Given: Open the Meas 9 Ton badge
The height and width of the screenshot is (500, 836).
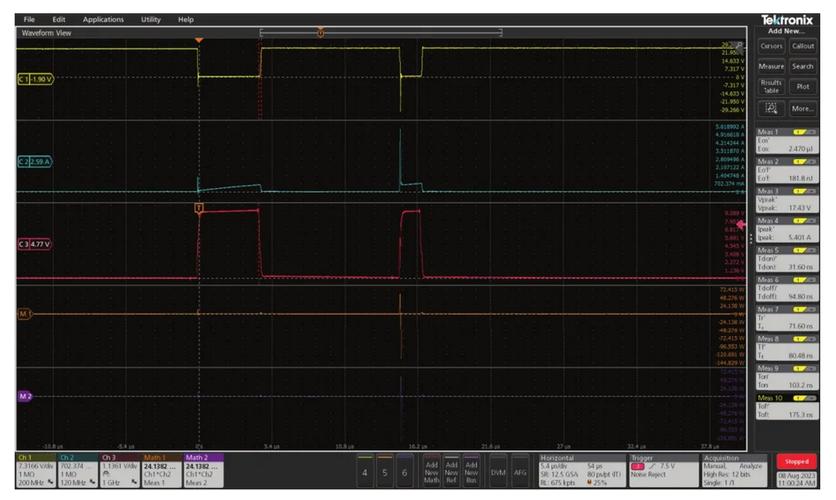Looking at the screenshot, I should point(787,377).
